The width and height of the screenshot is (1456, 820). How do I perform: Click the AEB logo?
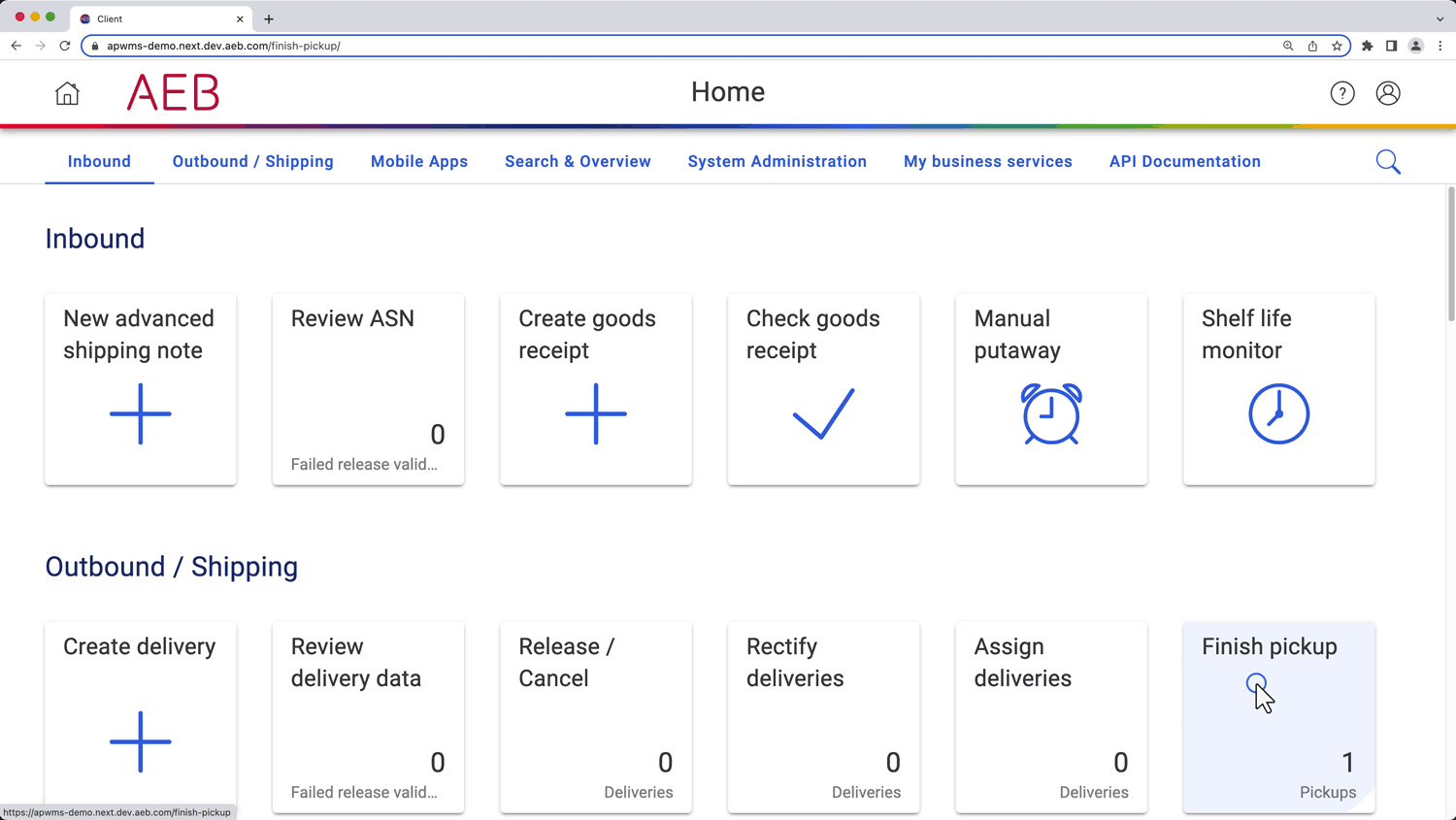(x=172, y=93)
